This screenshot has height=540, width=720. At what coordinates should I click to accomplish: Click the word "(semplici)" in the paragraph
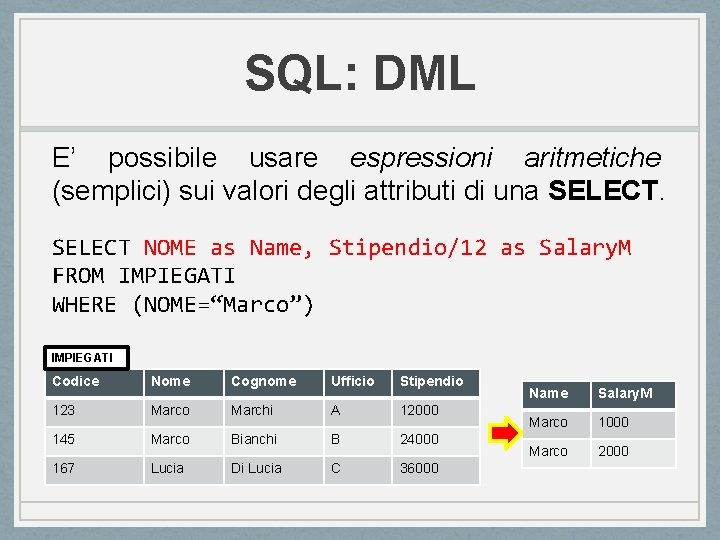coord(111,191)
